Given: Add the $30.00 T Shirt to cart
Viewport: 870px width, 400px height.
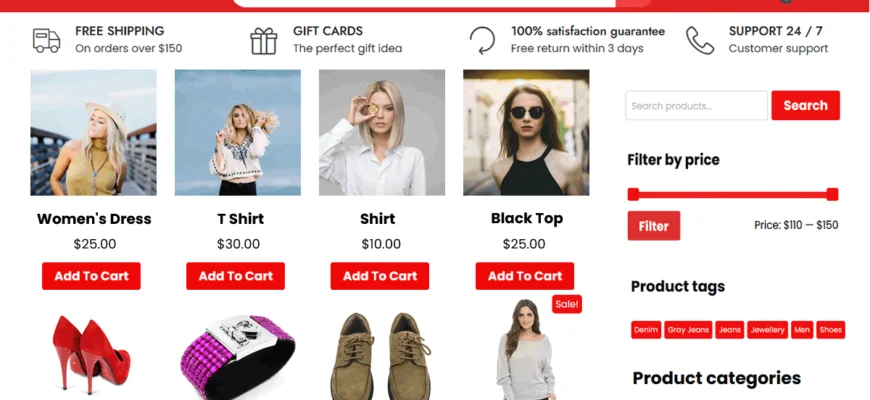Looking at the screenshot, I should coord(235,276).
